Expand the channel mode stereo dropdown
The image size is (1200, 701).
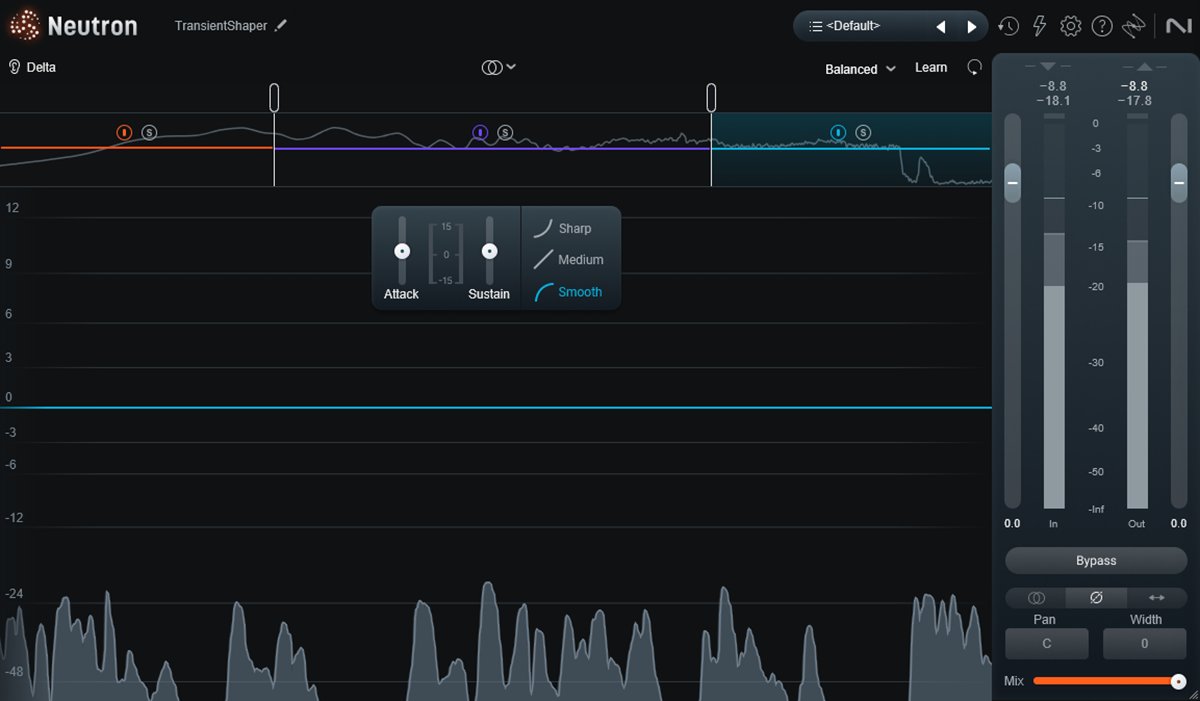pos(498,67)
